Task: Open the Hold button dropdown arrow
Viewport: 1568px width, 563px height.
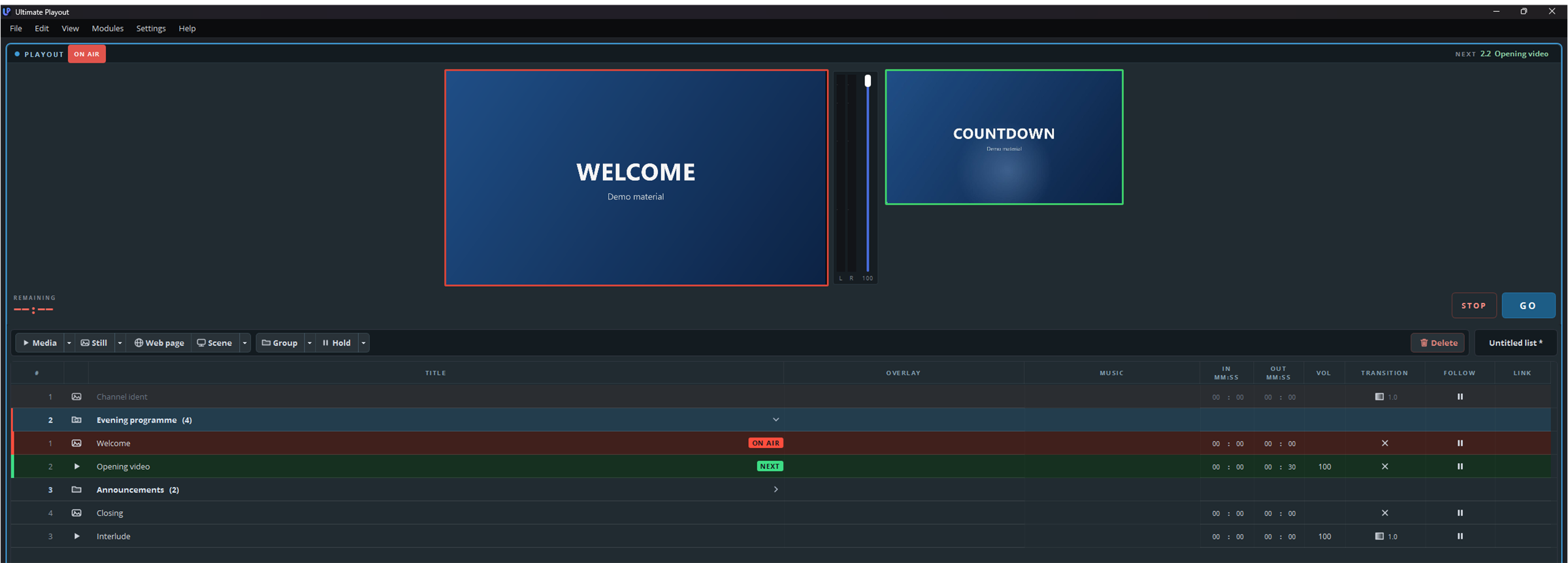Action: (363, 343)
